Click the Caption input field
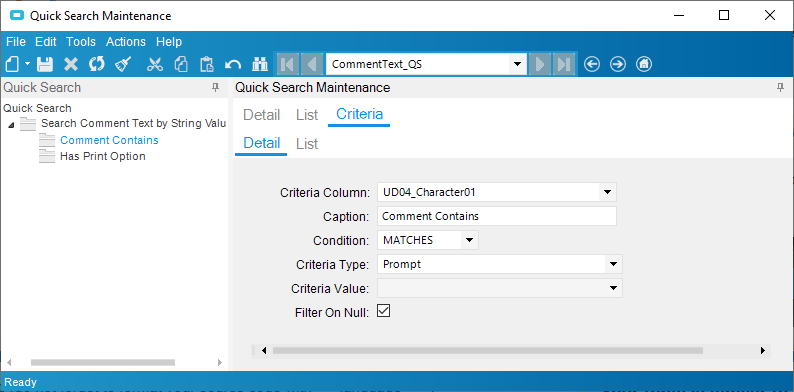This screenshot has height=392, width=794. (x=497, y=216)
